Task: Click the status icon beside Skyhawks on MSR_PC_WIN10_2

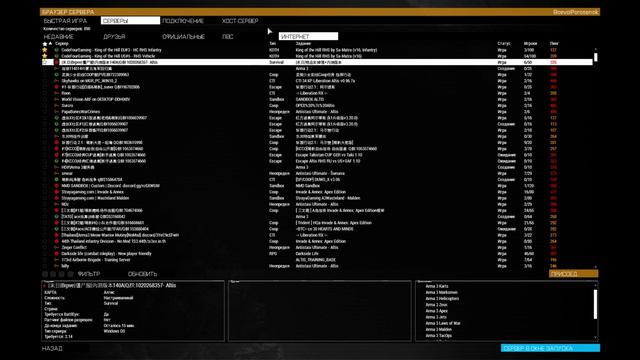Action: click(x=56, y=81)
